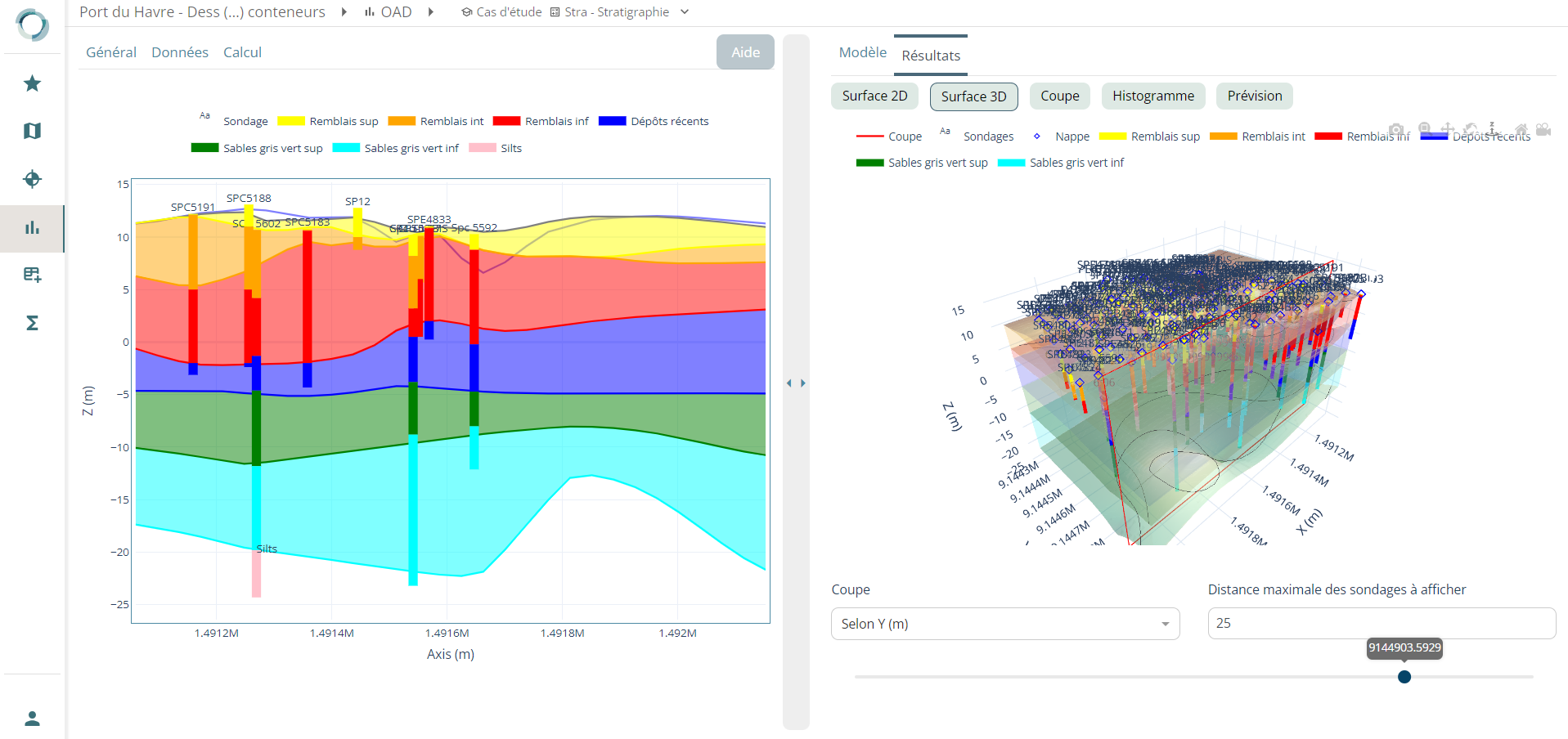1568x739 pixels.
Task: Click the Histogramme button
Action: tap(1152, 96)
